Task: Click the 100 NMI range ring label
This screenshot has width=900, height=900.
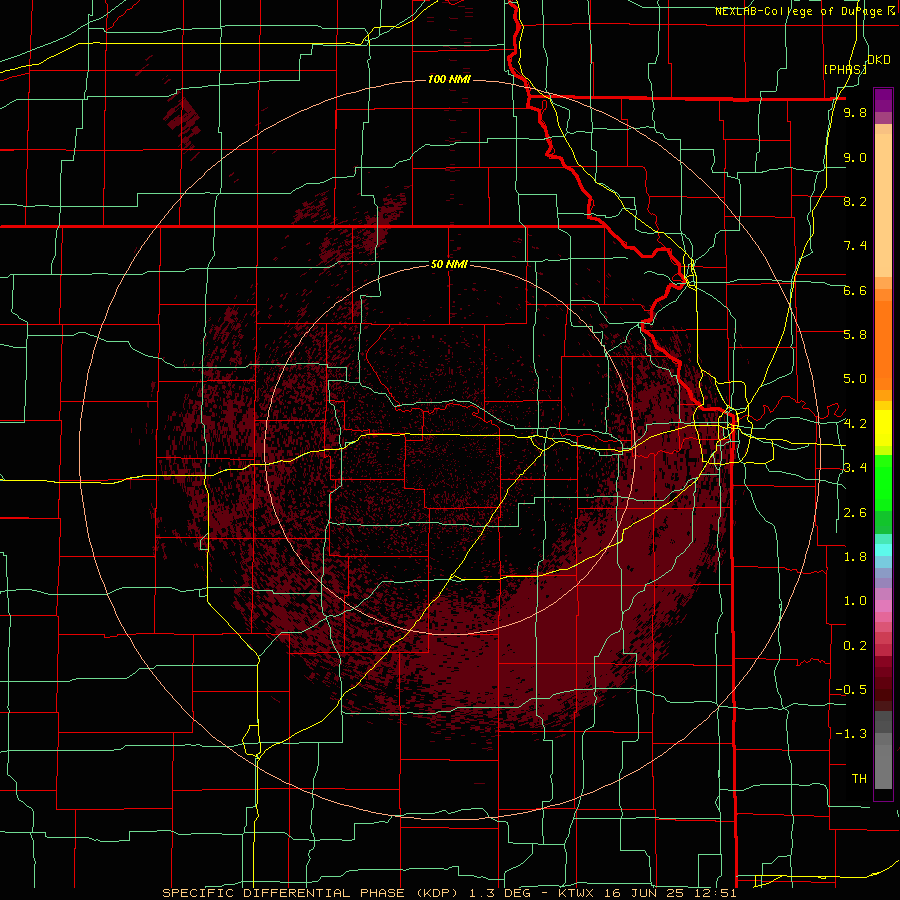Action: coord(449,79)
